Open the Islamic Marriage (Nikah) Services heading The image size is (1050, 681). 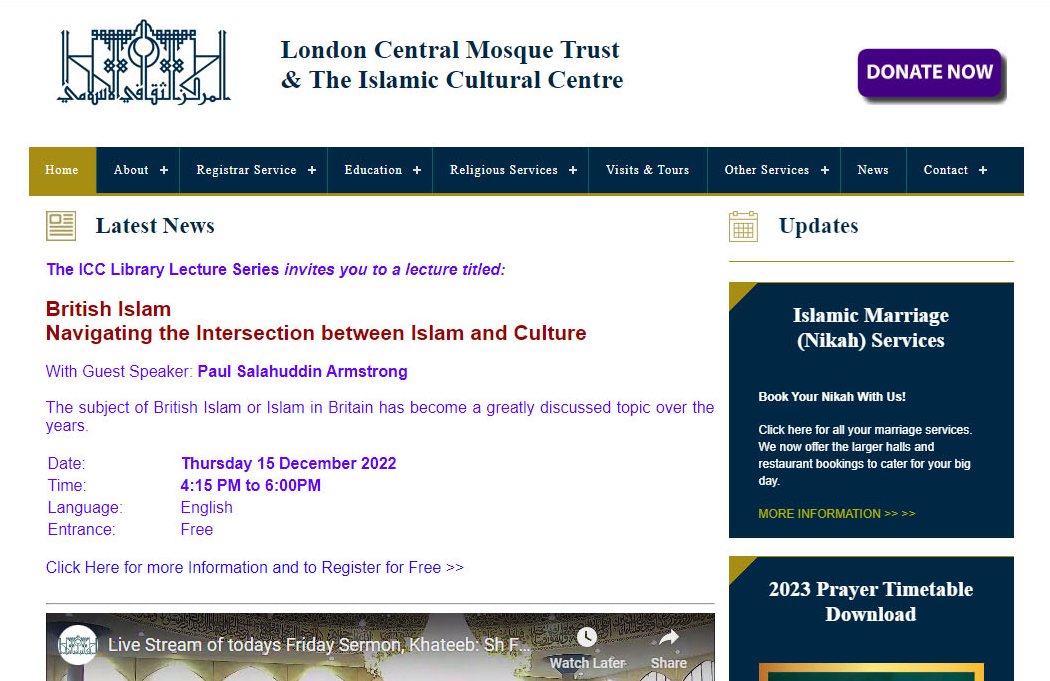[x=871, y=327]
